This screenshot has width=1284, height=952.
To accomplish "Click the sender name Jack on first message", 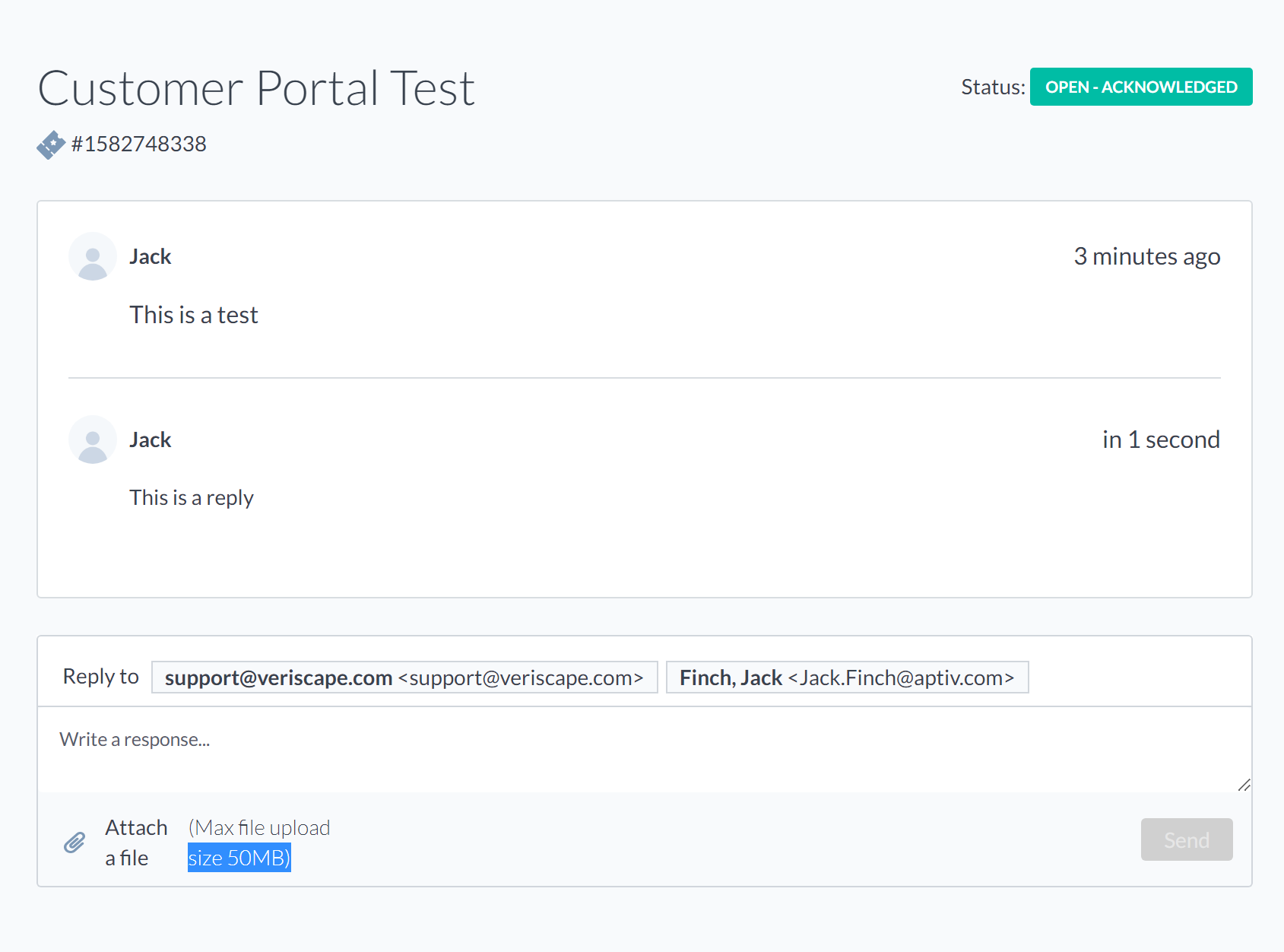I will [x=151, y=257].
